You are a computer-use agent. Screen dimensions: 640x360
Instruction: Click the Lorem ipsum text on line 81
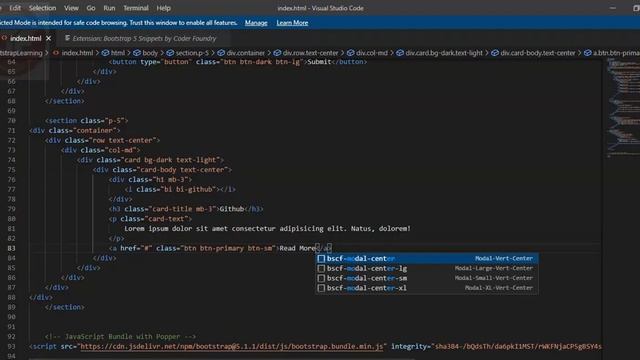click(x=267, y=229)
